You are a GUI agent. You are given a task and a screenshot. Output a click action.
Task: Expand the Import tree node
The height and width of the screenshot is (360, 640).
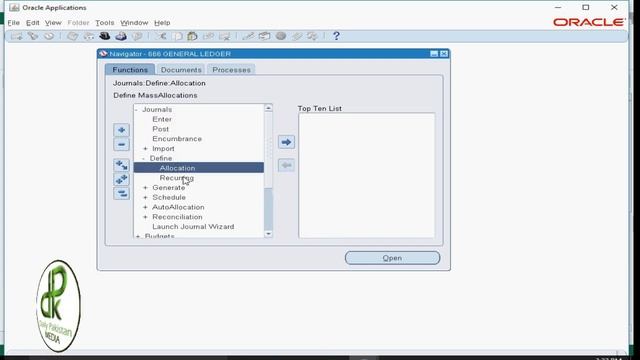pyautogui.click(x=145, y=149)
